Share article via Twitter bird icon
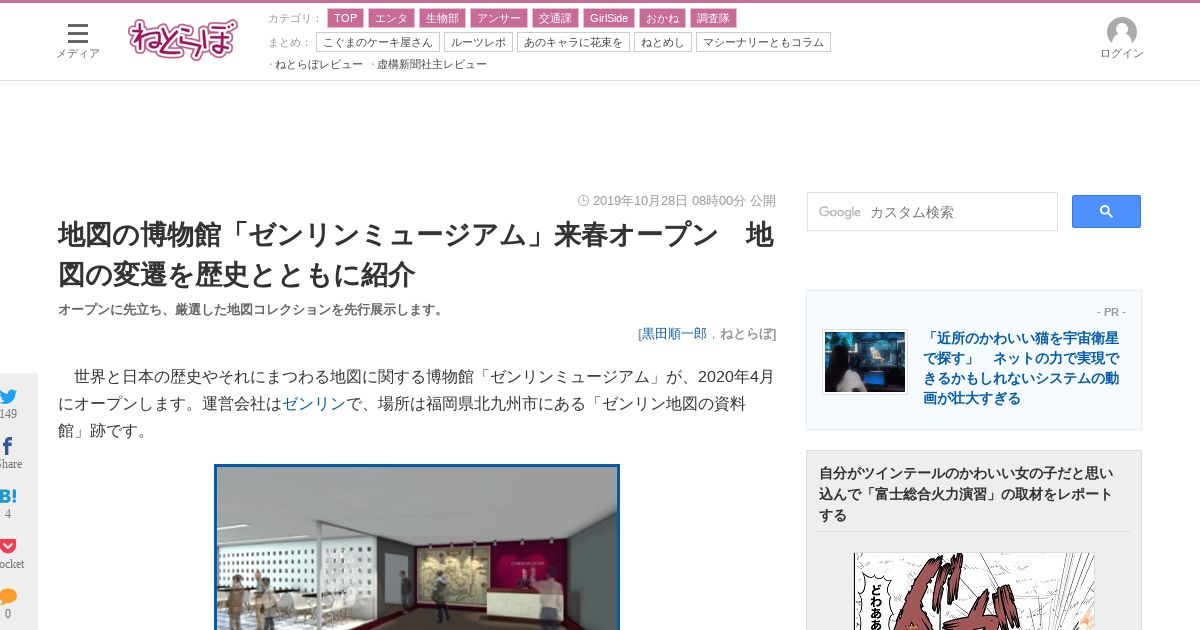 point(8,396)
